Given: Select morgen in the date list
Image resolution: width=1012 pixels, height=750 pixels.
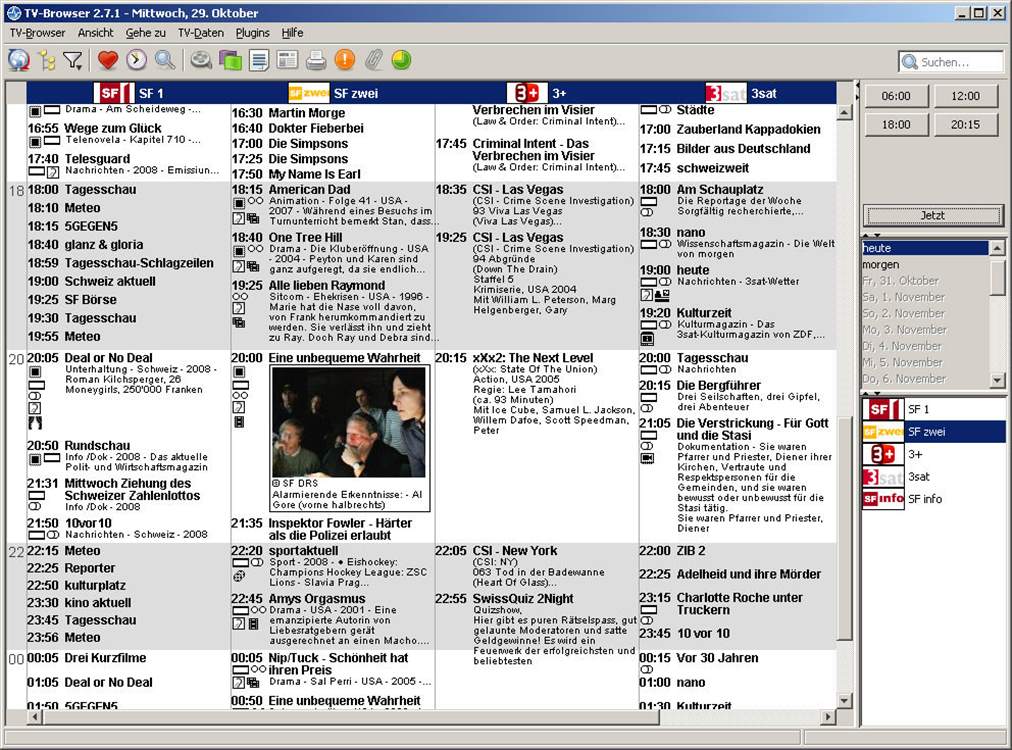Looking at the screenshot, I should [x=925, y=265].
